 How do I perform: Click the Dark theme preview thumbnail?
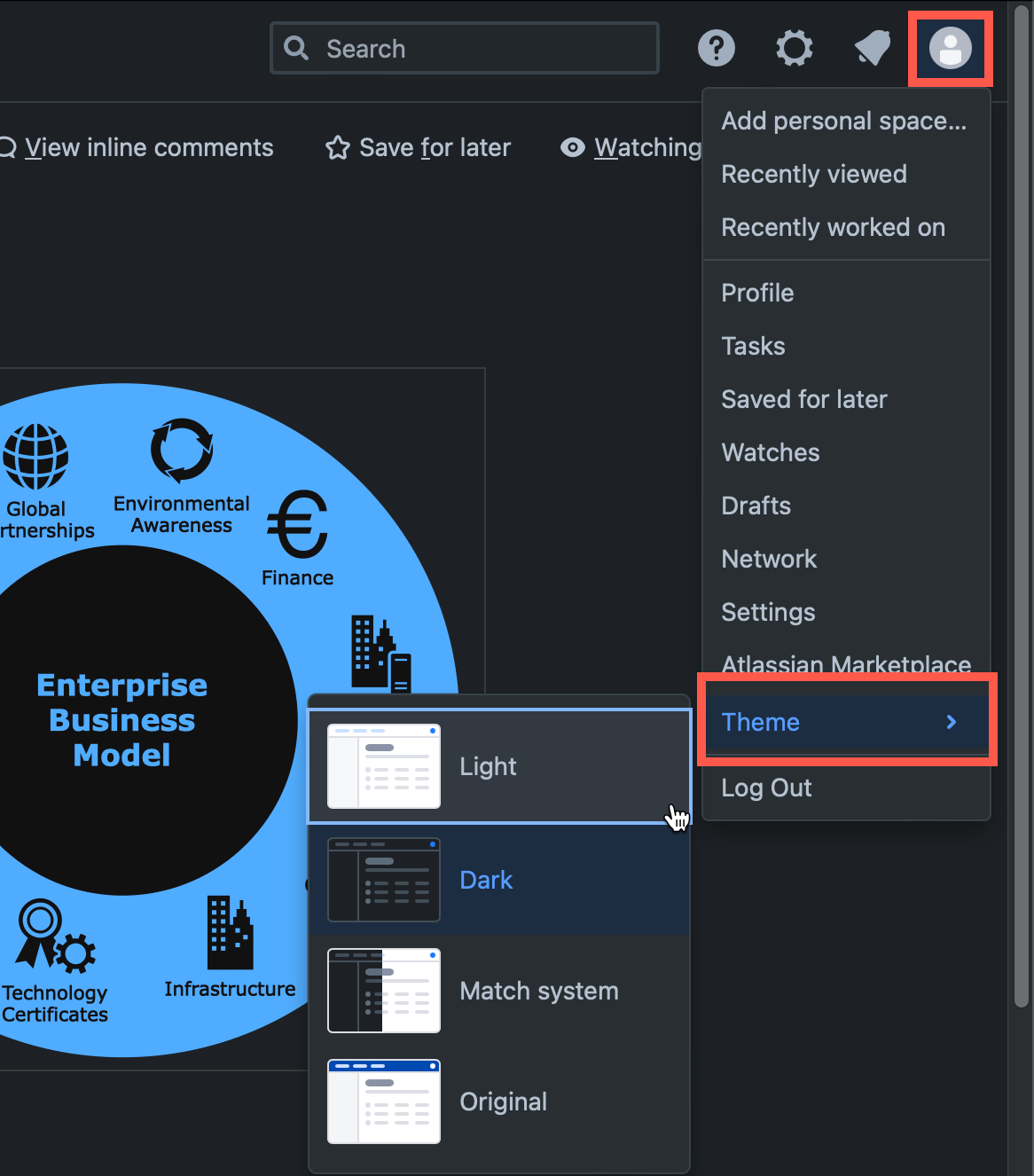pyautogui.click(x=384, y=880)
